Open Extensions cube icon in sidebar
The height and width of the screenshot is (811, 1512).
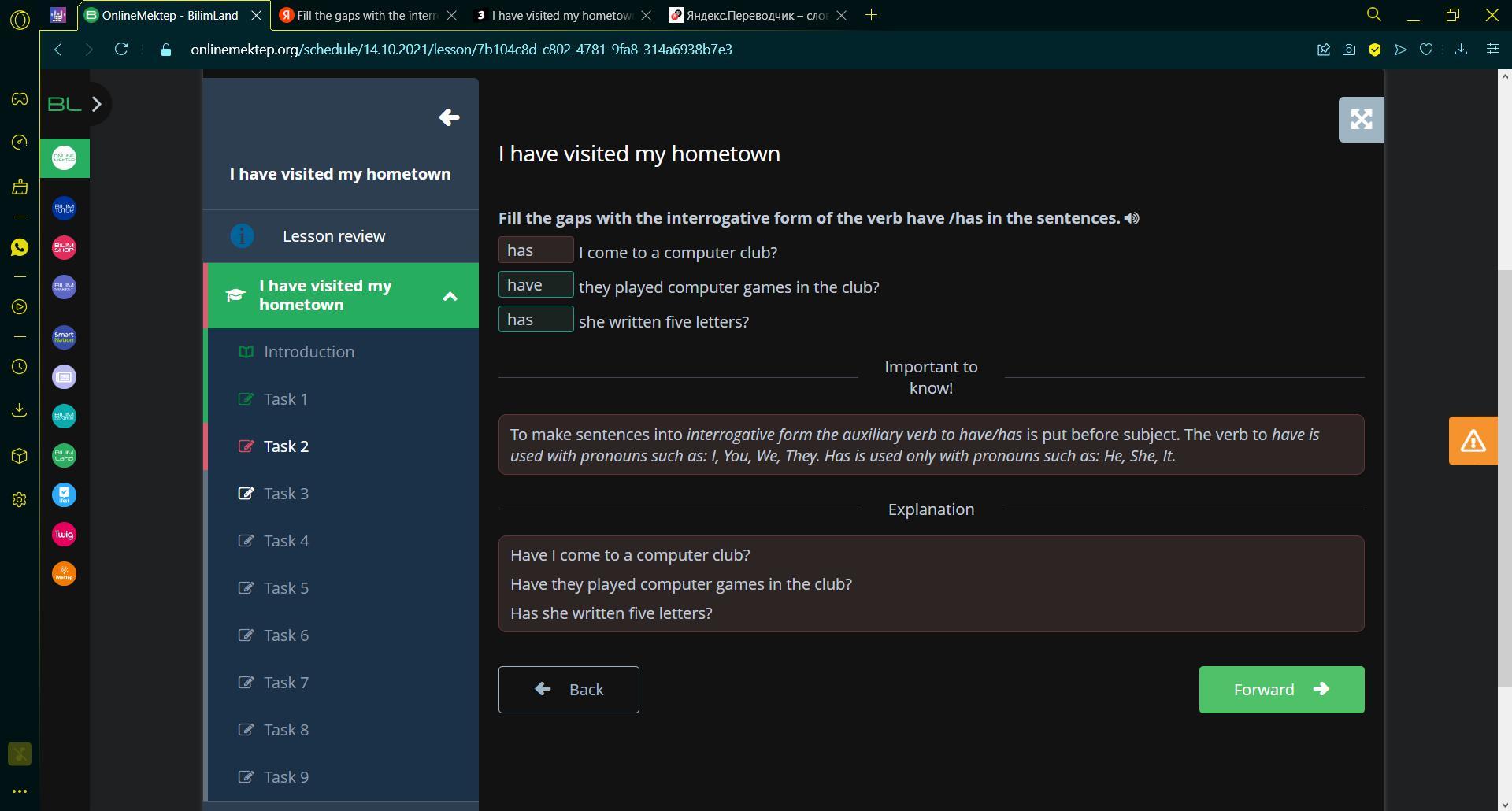pyautogui.click(x=20, y=456)
